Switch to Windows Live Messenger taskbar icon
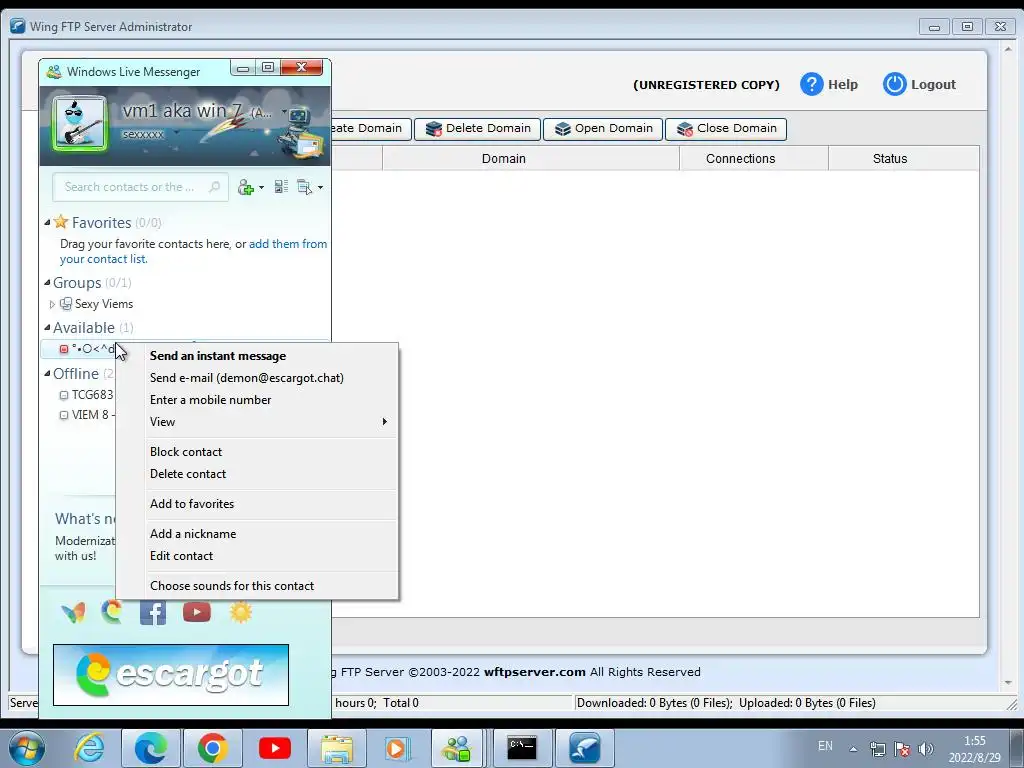 pos(457,748)
